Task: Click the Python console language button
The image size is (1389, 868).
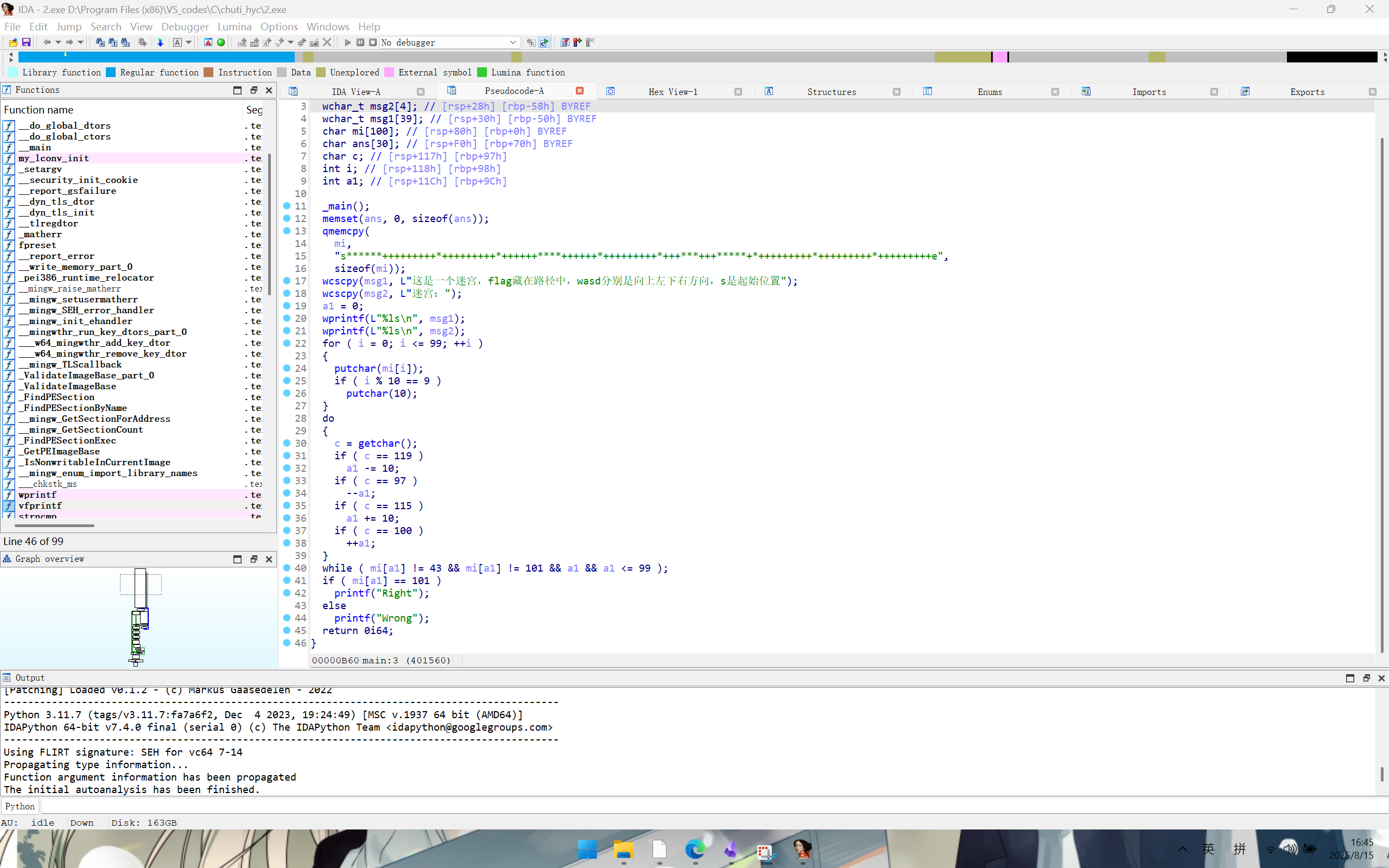Action: click(x=20, y=806)
